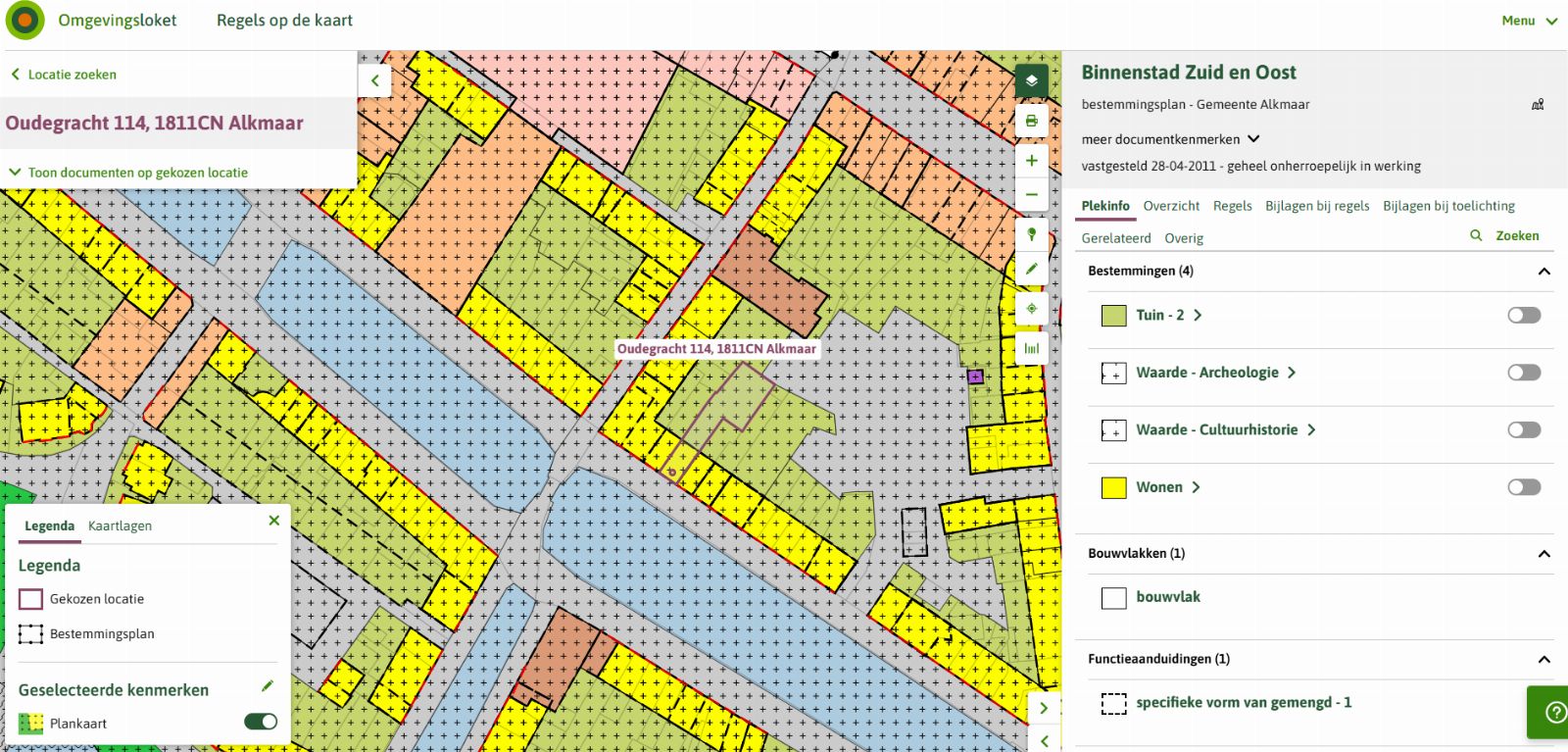Zoom out on the map
Screen dimensions: 1568x752
pyautogui.click(x=1031, y=195)
